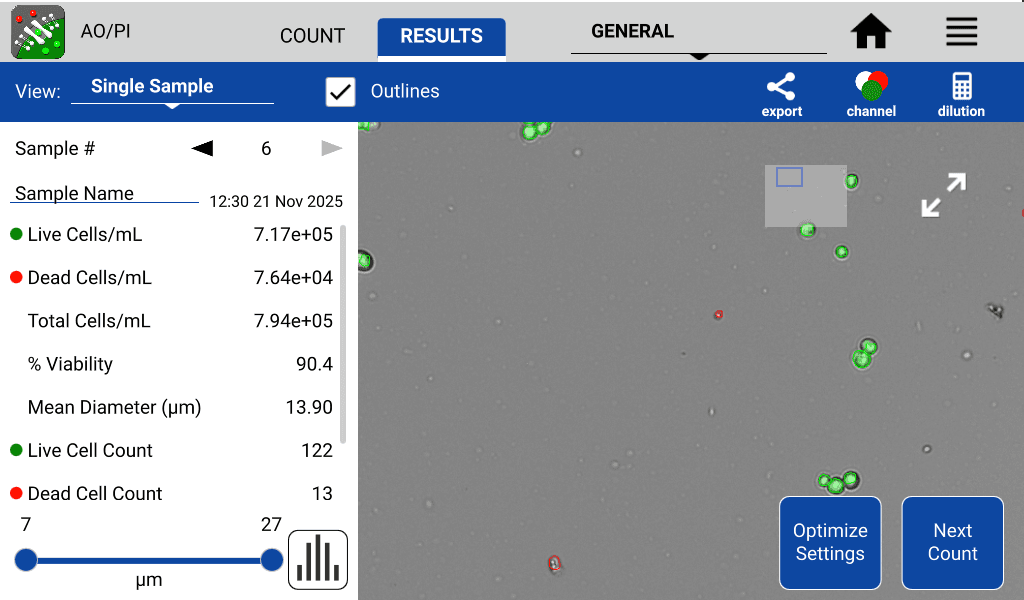Select the RESULTS tab
Viewport: 1024px width, 600px height.
click(441, 36)
